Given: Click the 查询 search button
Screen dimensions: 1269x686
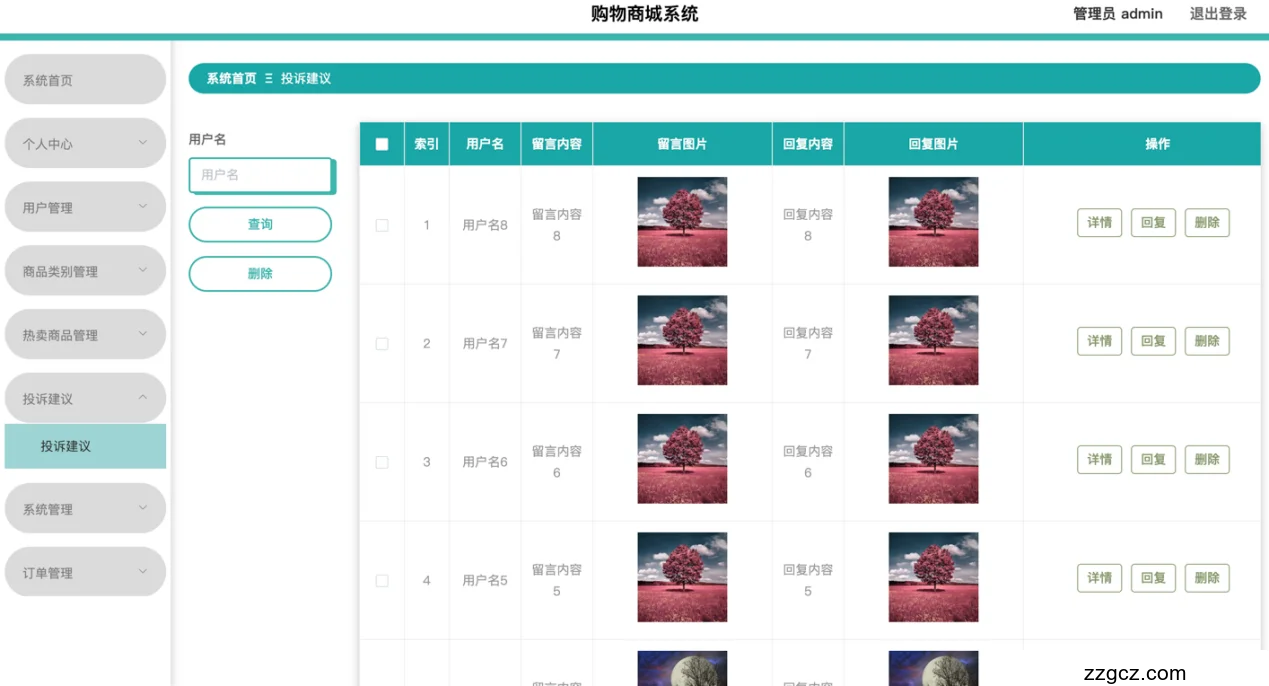Looking at the screenshot, I should pyautogui.click(x=260, y=224).
